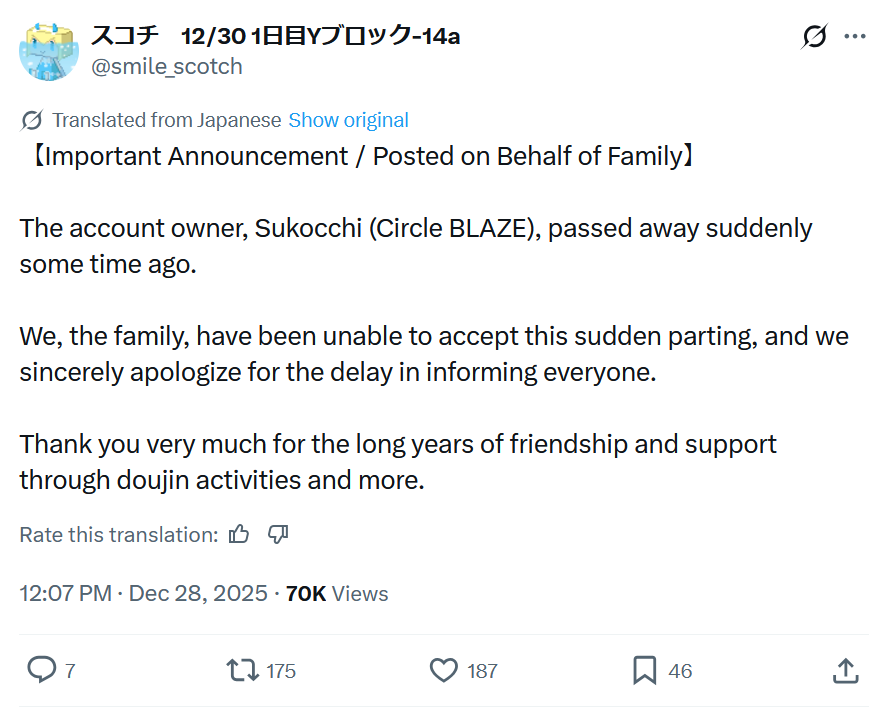Image resolution: width=891 pixels, height=710 pixels.
Task: Rate the translation with thumbs up
Action: pos(239,534)
